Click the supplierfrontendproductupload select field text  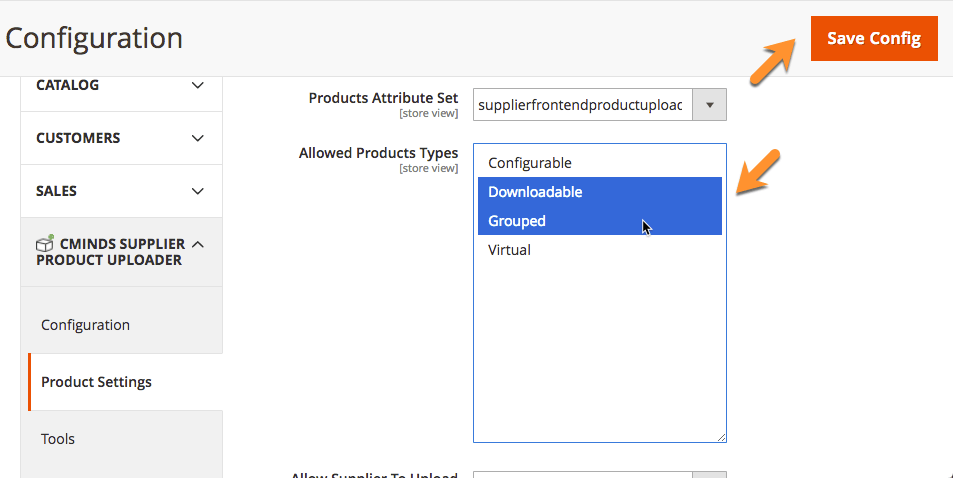[x=580, y=104]
